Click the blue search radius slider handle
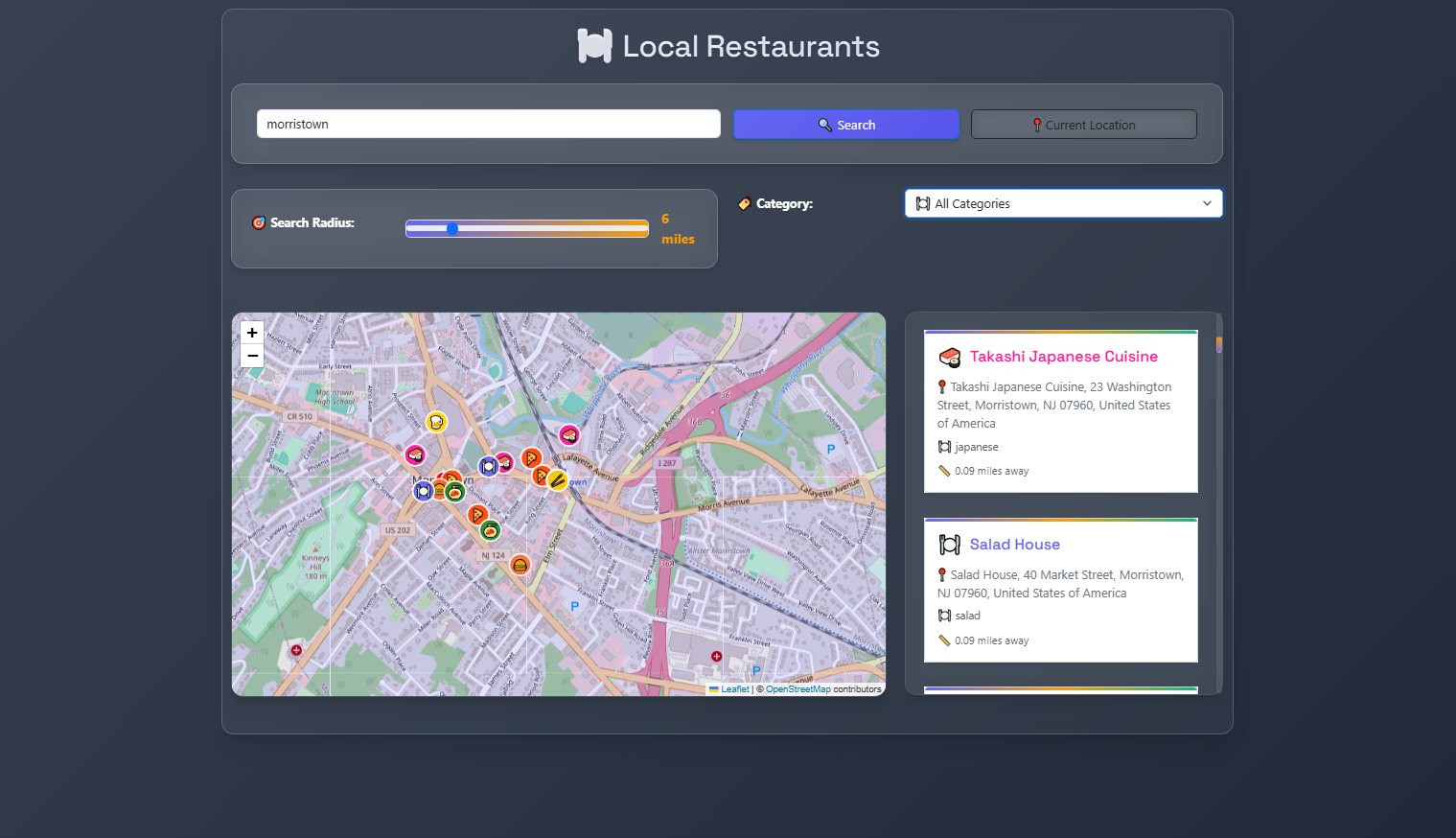This screenshot has width=1456, height=838. (x=452, y=228)
